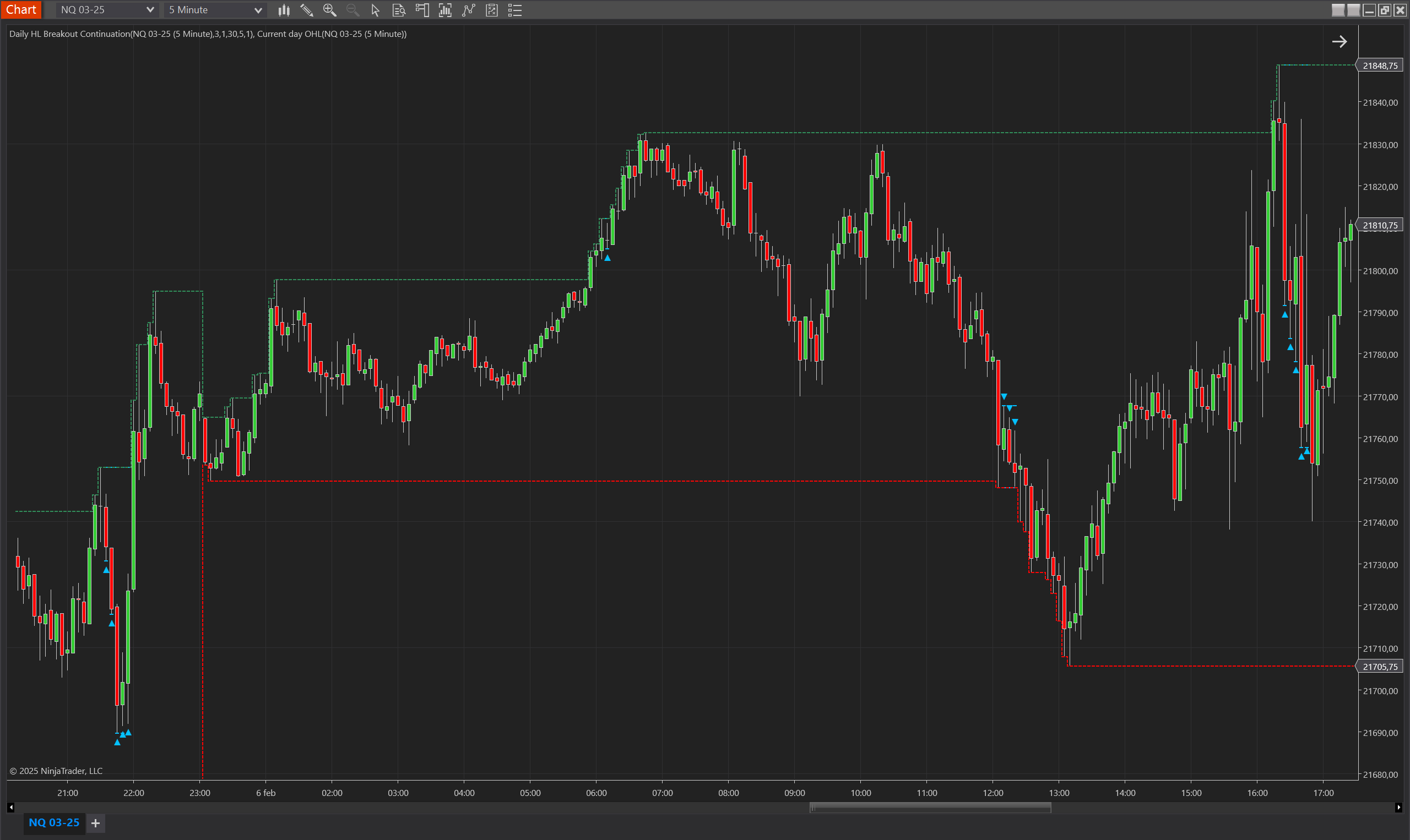1410x840 pixels.
Task: Click the scroll right arrow
Action: (1398, 808)
